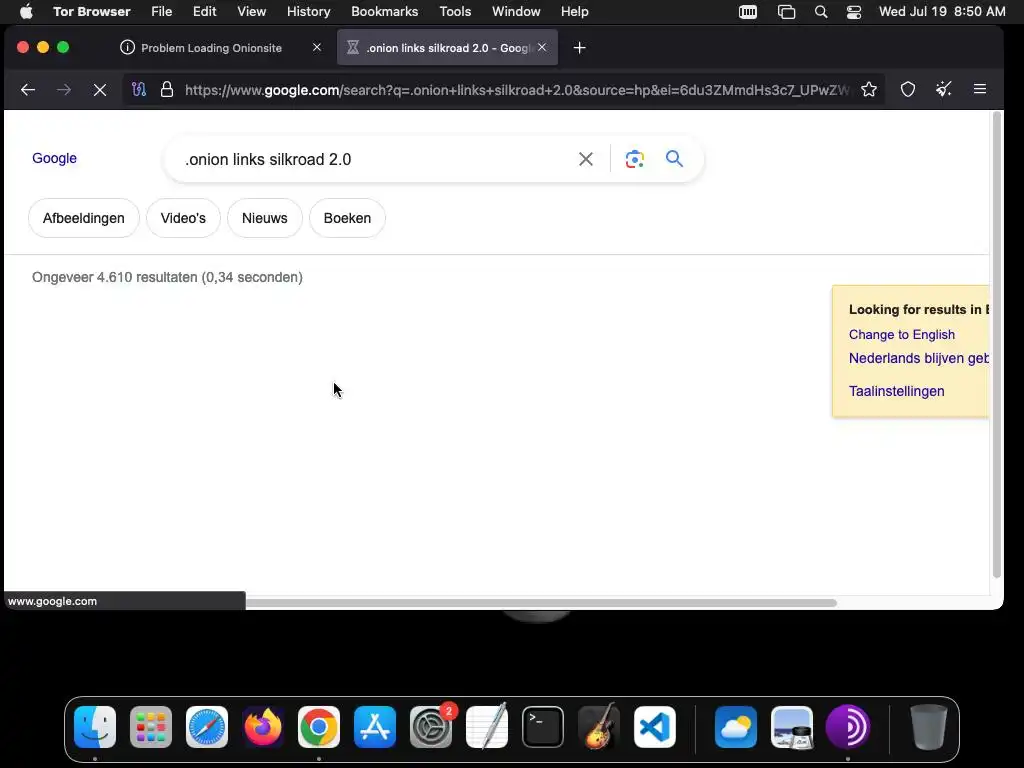Open Launchpad from the Dock
The width and height of the screenshot is (1024, 768).
pyautogui.click(x=151, y=727)
